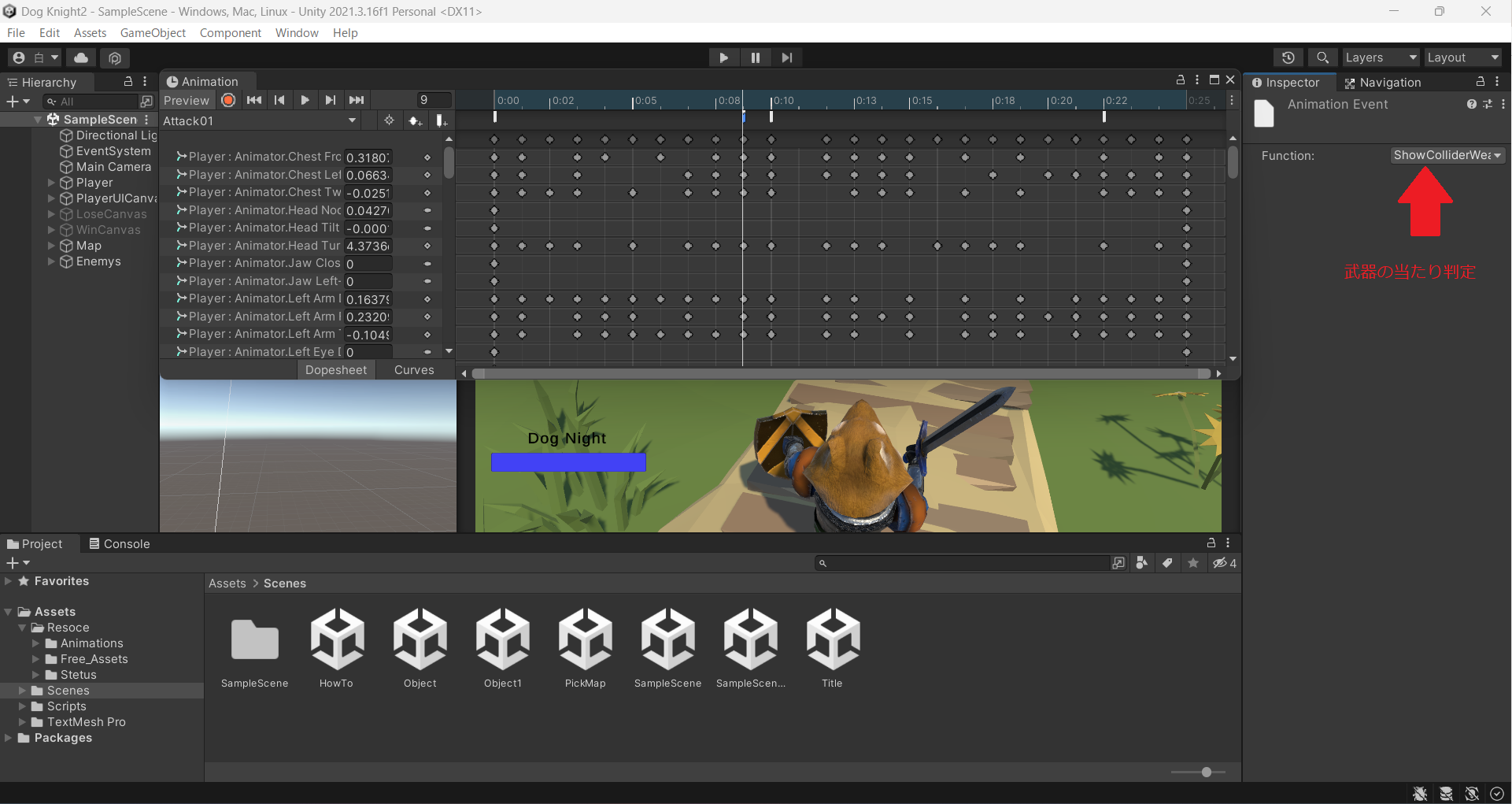Open the Component menu

[x=230, y=32]
